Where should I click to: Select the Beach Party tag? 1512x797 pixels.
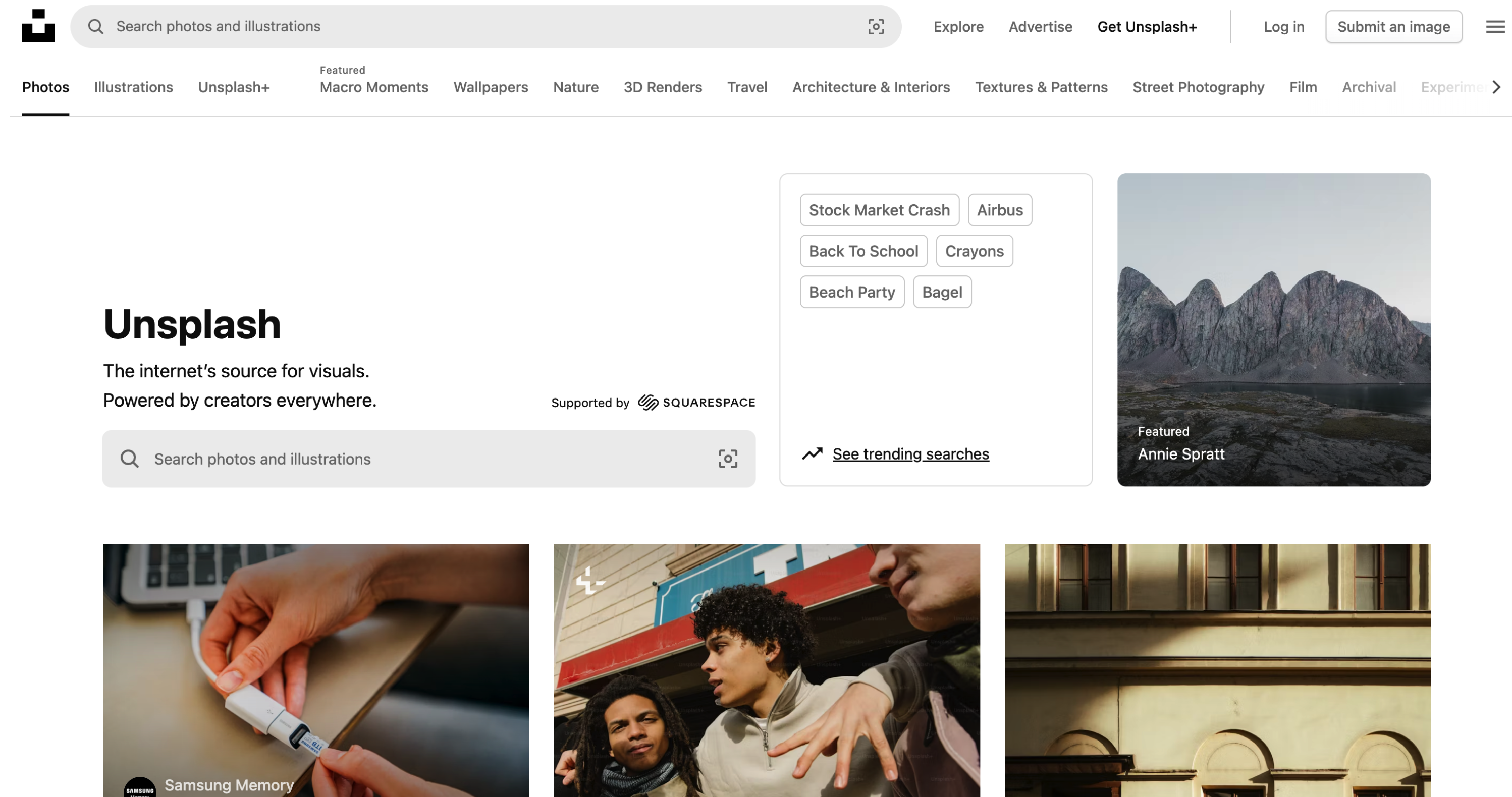coord(852,292)
